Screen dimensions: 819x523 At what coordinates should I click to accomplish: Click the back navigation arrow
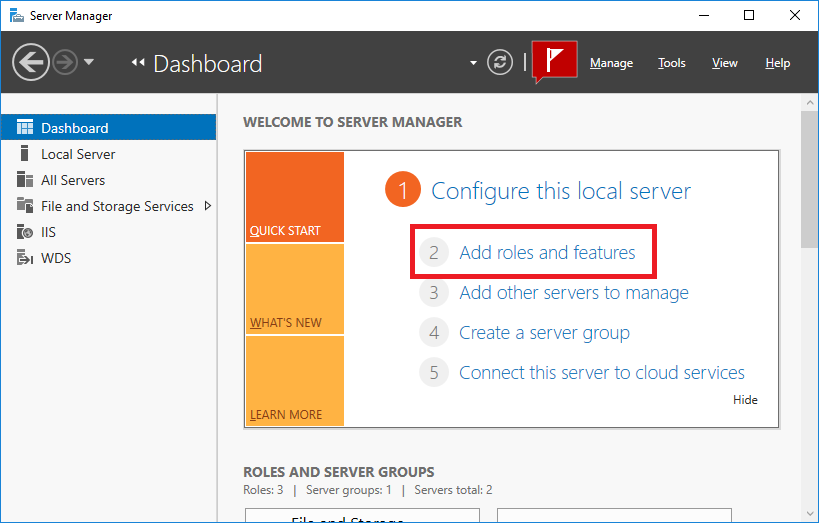[x=31, y=62]
